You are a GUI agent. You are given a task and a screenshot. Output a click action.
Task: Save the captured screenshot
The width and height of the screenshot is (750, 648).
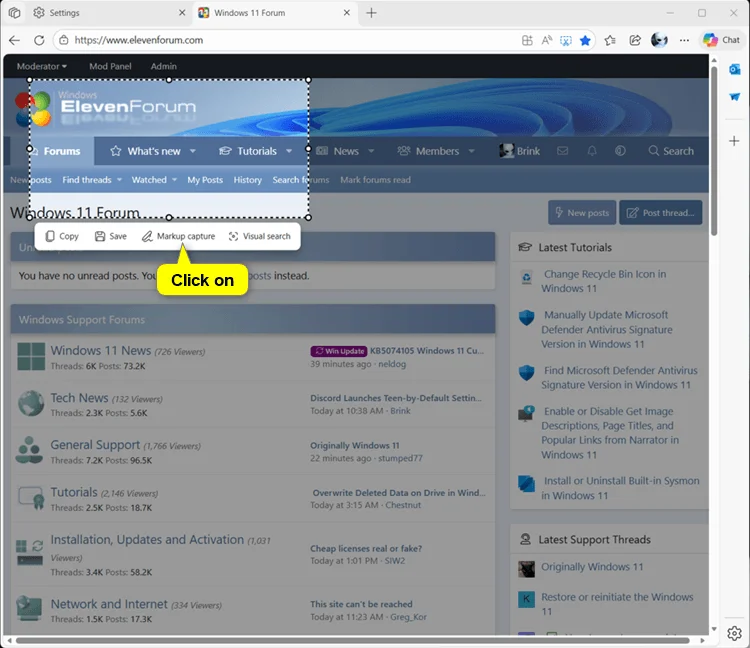click(110, 236)
